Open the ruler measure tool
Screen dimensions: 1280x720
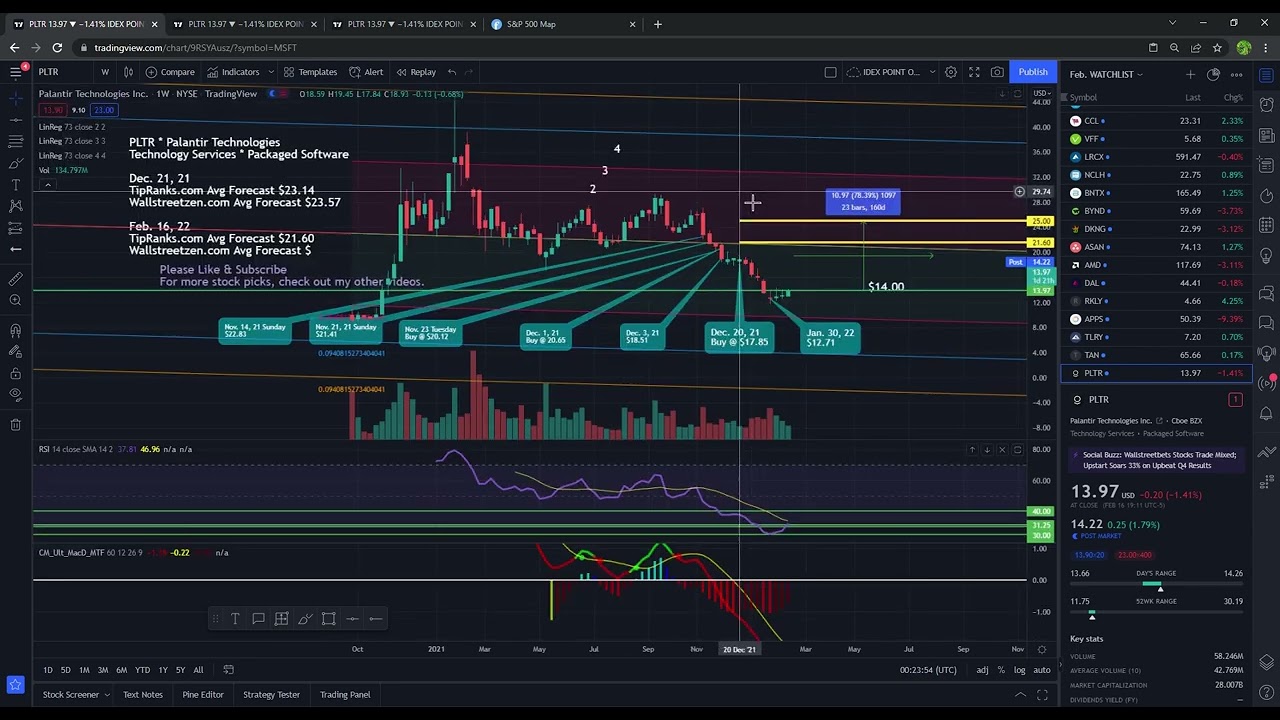coord(15,279)
